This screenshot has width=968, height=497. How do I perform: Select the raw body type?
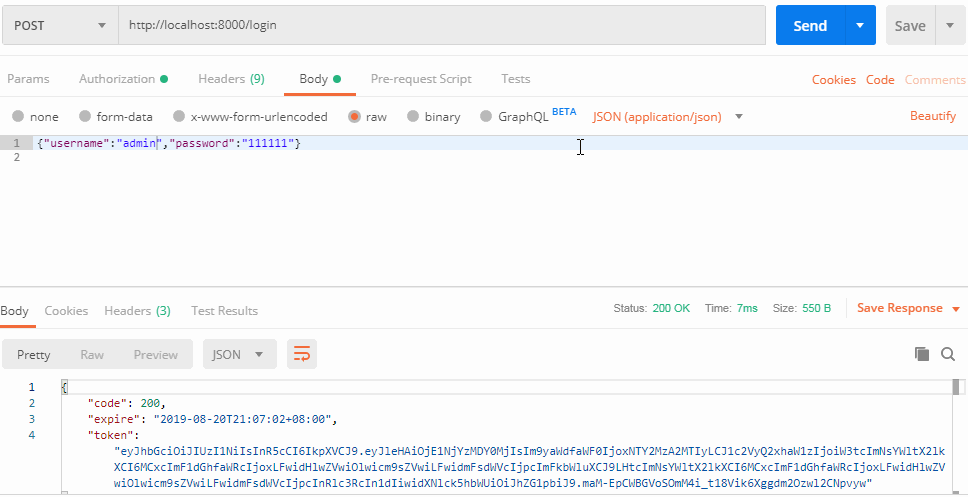coord(367,117)
